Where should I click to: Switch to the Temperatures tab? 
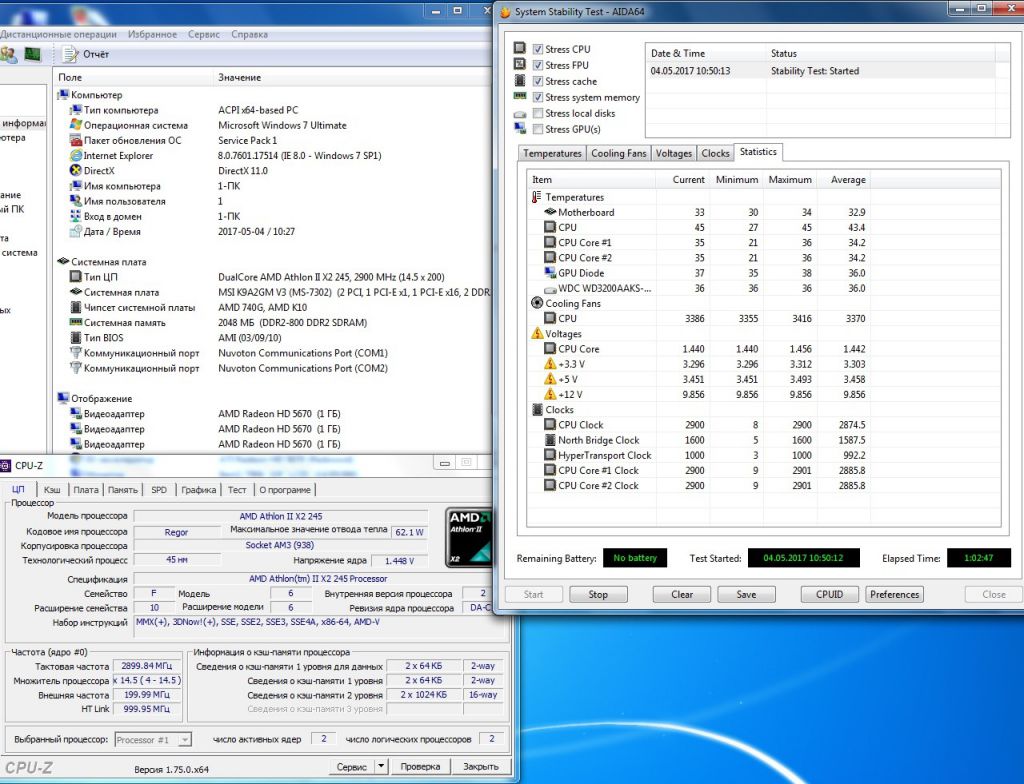552,153
